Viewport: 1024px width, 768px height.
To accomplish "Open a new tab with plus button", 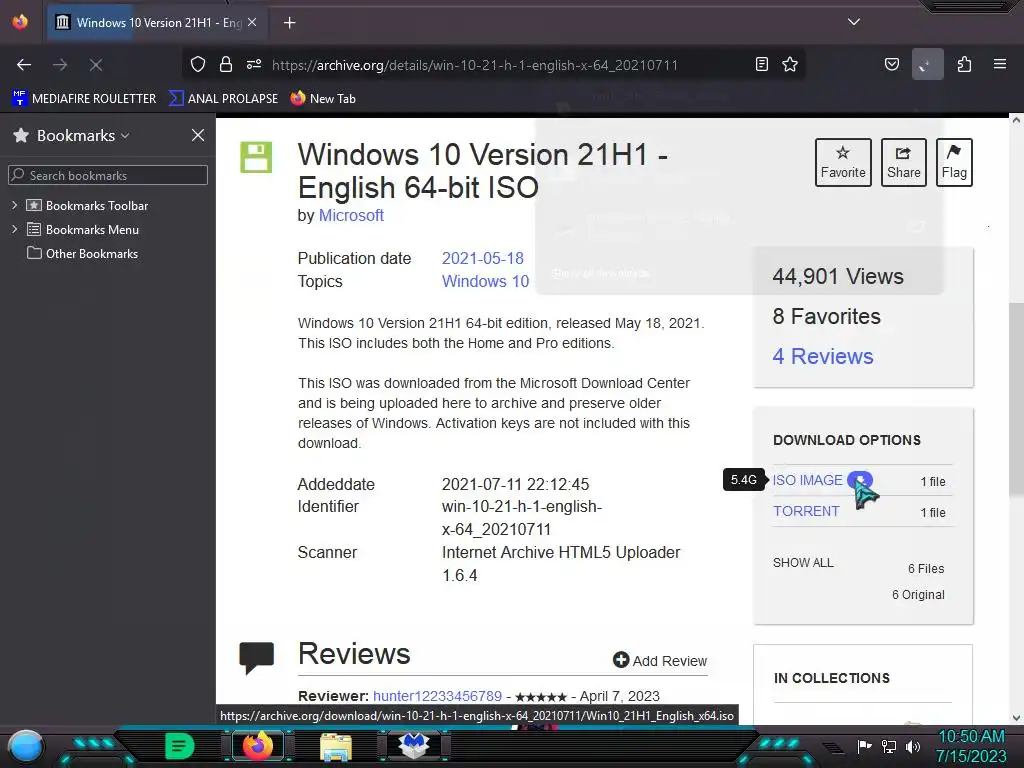I will point(290,23).
